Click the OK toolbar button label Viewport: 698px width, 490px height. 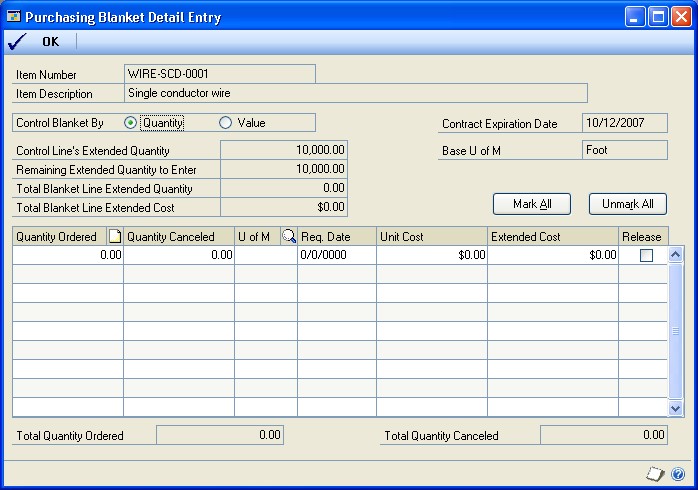pos(50,42)
